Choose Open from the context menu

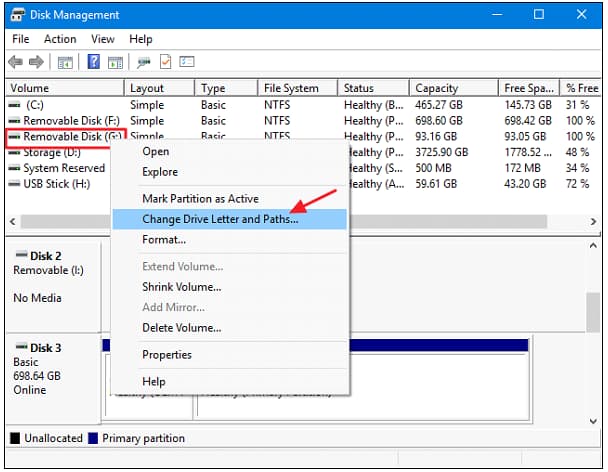[230, 152]
